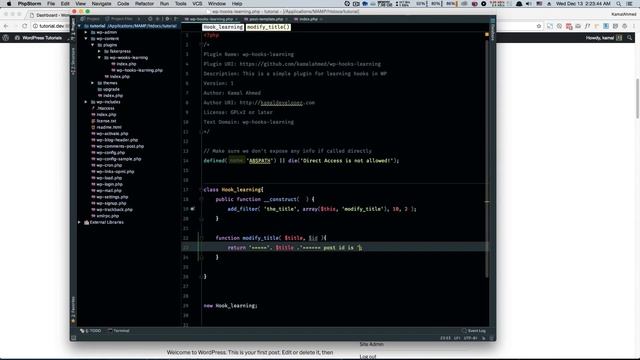The height and width of the screenshot is (360, 640).
Task: Click the lock icon in the status bar
Action: (484, 338)
